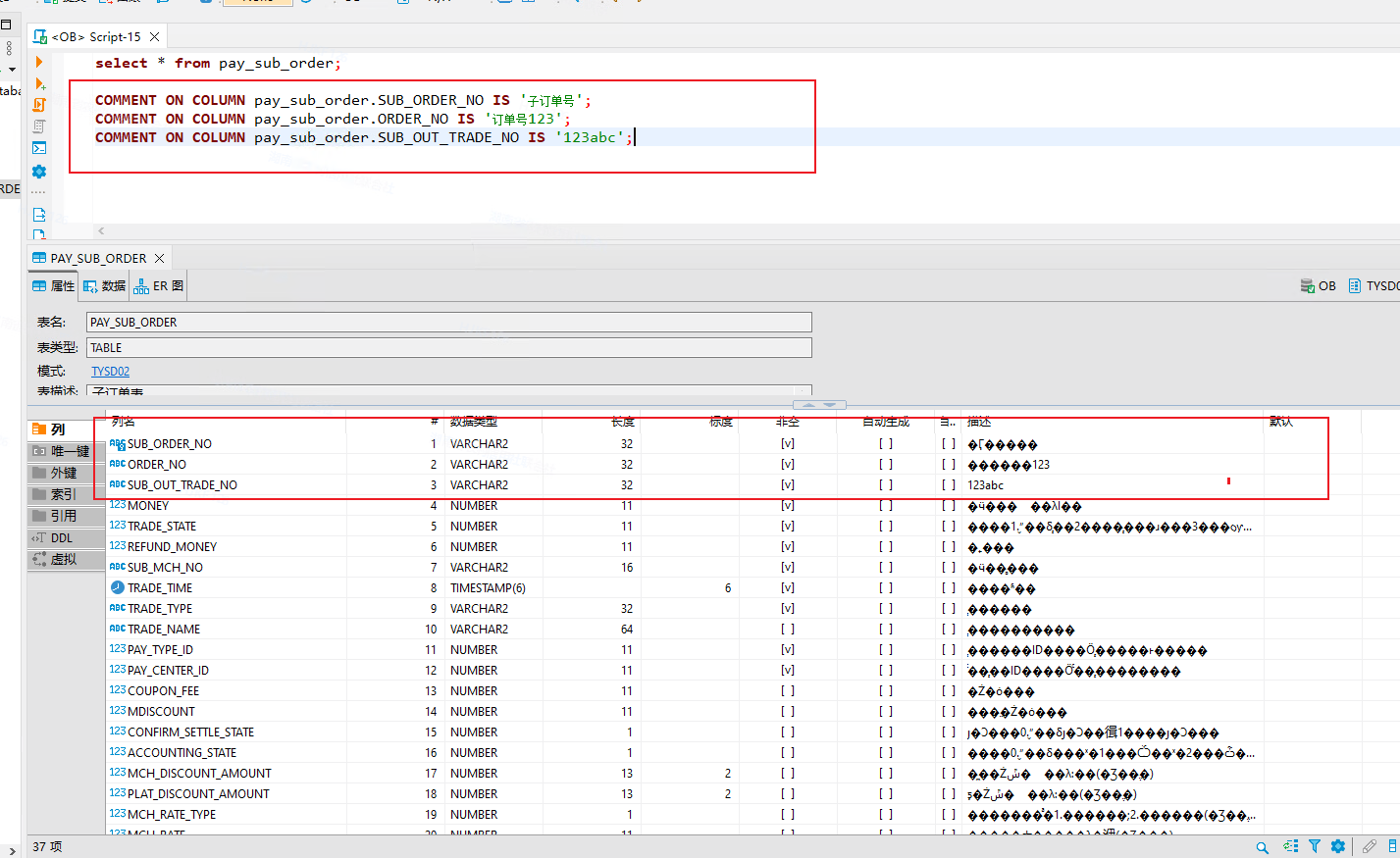This screenshot has height=858, width=1400.
Task: Select the 列 side tab
Action: tap(66, 429)
